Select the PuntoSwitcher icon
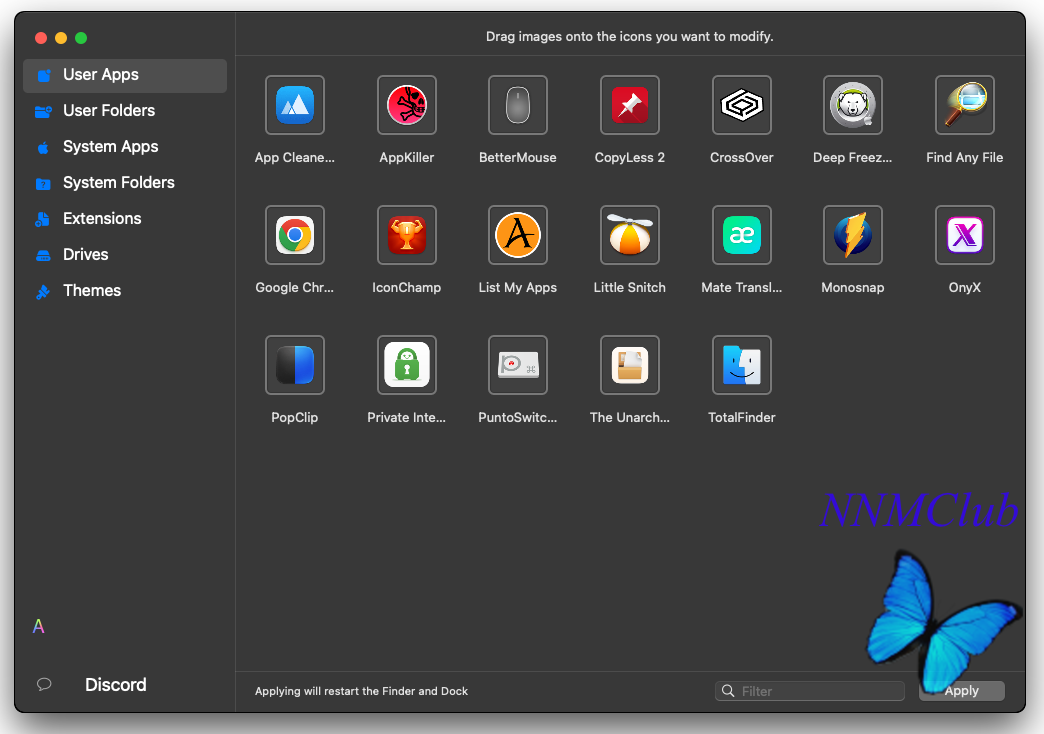Image resolution: width=1044 pixels, height=734 pixels. [518, 365]
